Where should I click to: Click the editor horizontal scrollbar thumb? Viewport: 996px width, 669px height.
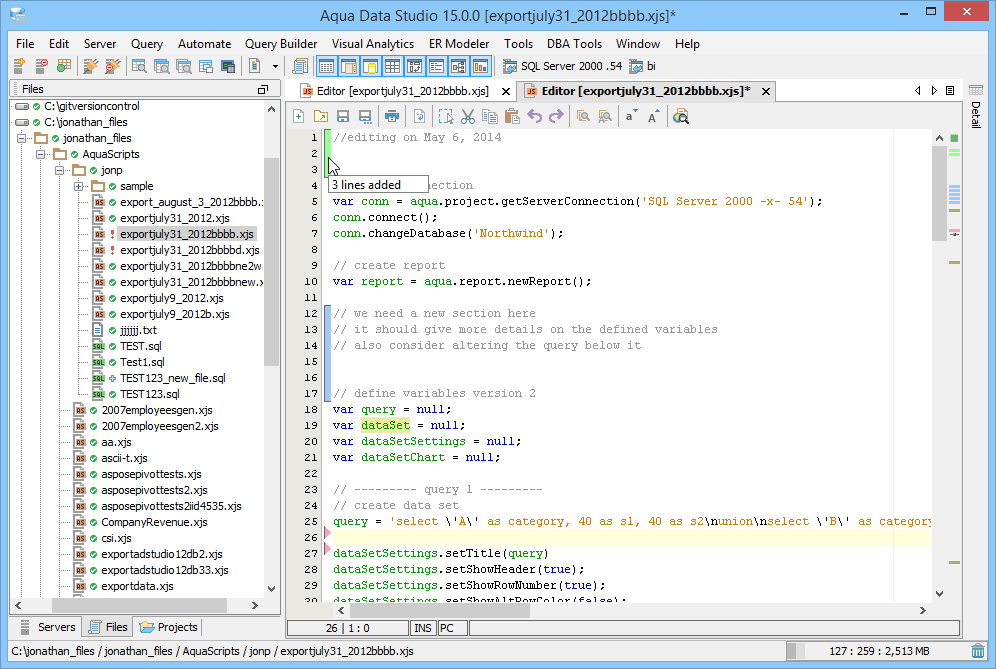440,610
